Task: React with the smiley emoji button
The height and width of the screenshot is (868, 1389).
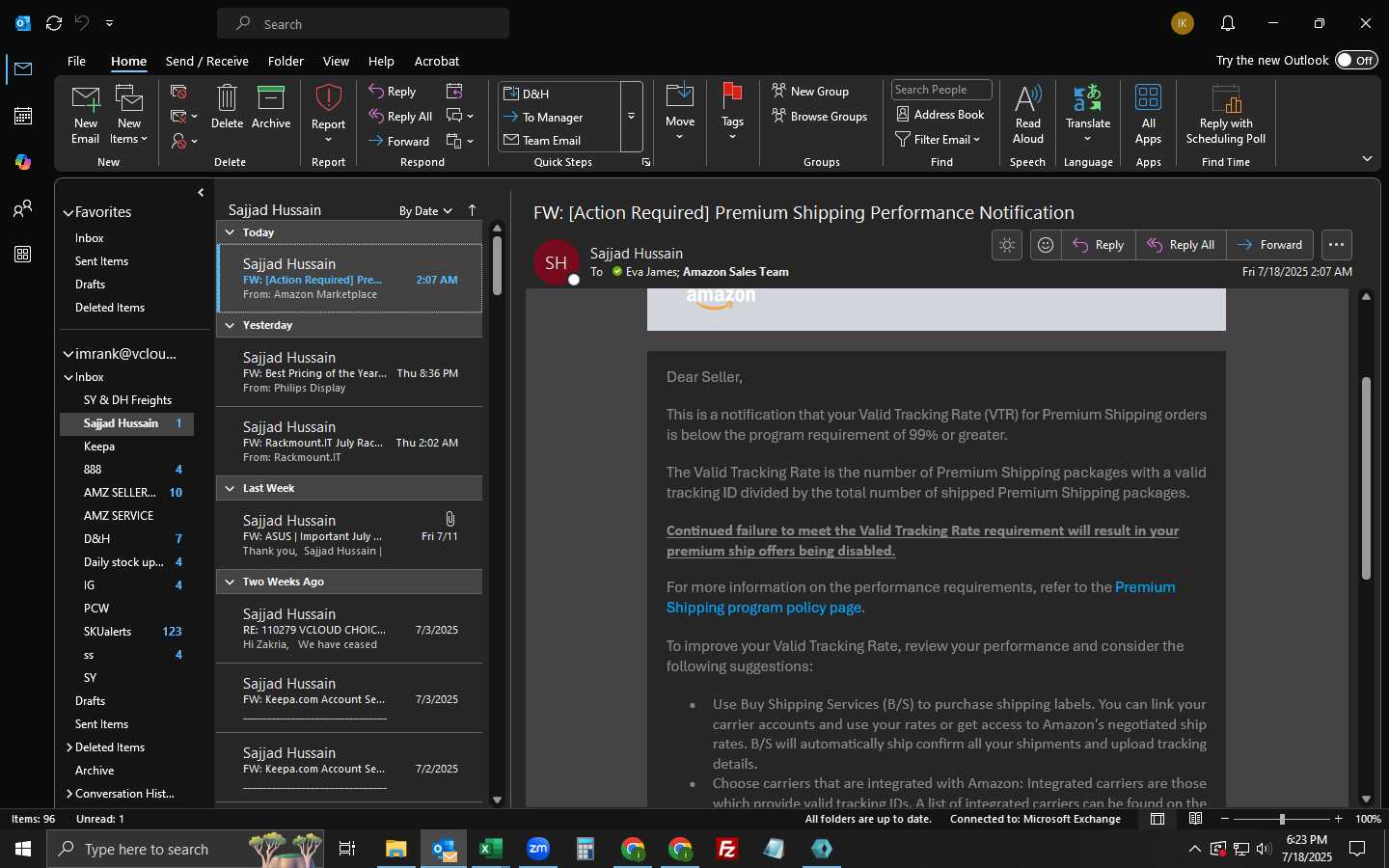Action: (1046, 245)
